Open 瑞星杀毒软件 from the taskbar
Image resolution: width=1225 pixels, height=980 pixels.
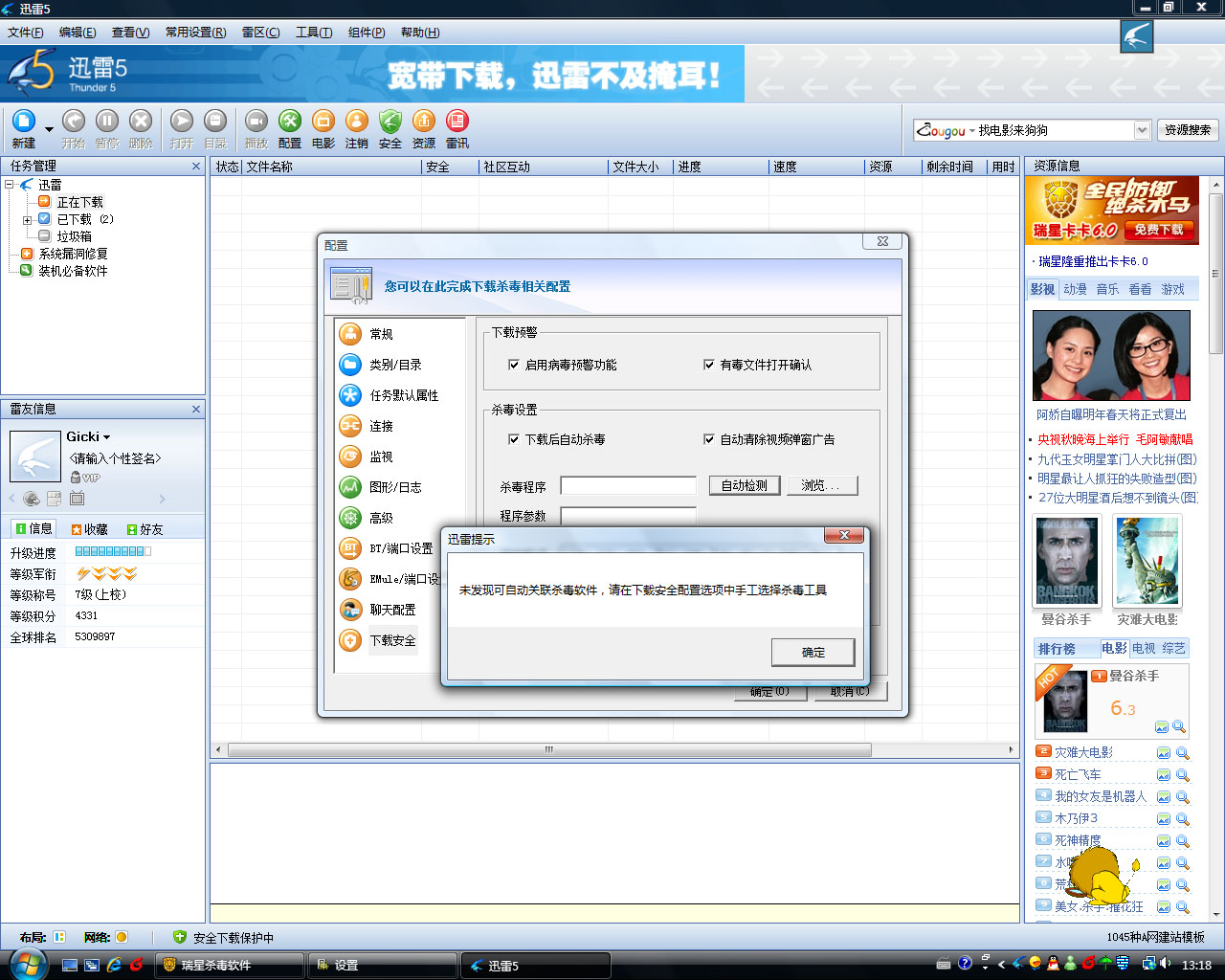pos(230,965)
